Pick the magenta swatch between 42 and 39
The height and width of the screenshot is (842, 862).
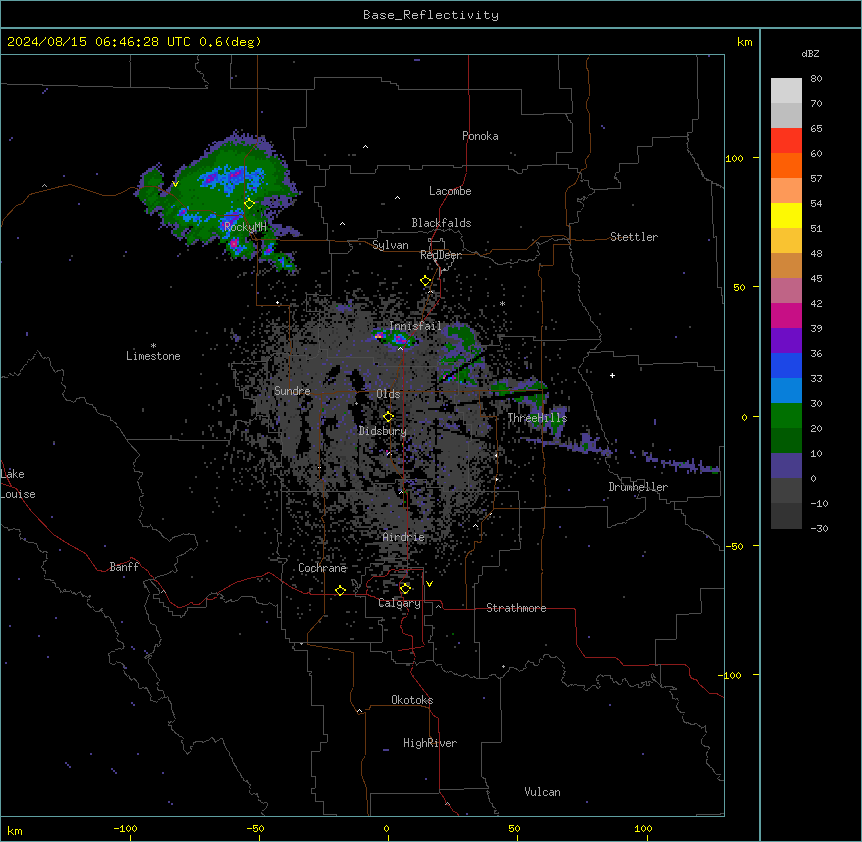tap(786, 315)
